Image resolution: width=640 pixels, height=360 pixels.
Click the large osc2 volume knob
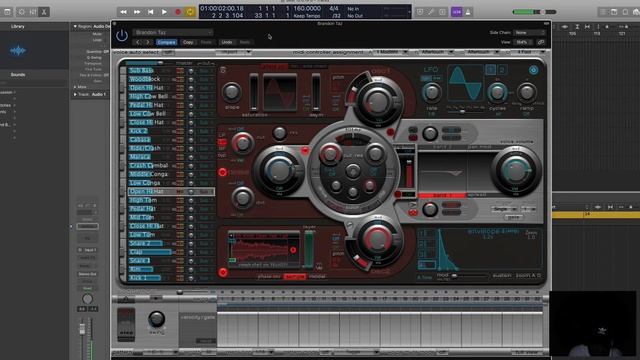point(377,238)
